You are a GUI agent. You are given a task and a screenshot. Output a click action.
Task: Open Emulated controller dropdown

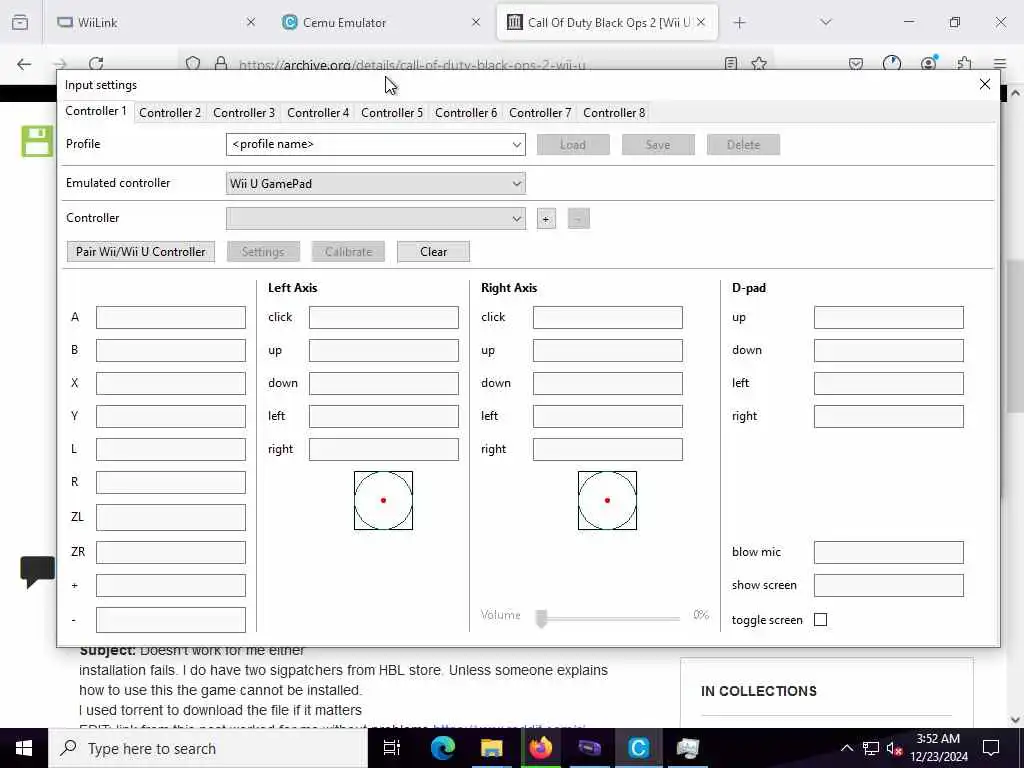(376, 184)
